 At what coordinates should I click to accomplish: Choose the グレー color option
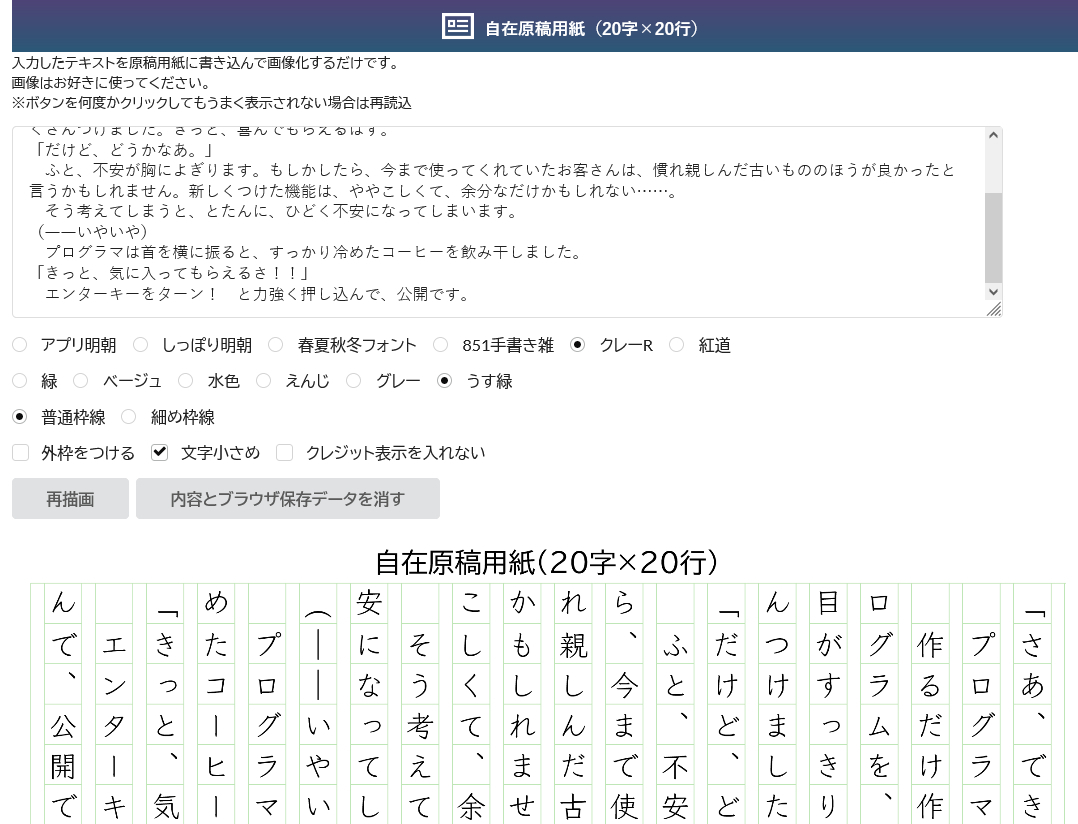coord(354,381)
